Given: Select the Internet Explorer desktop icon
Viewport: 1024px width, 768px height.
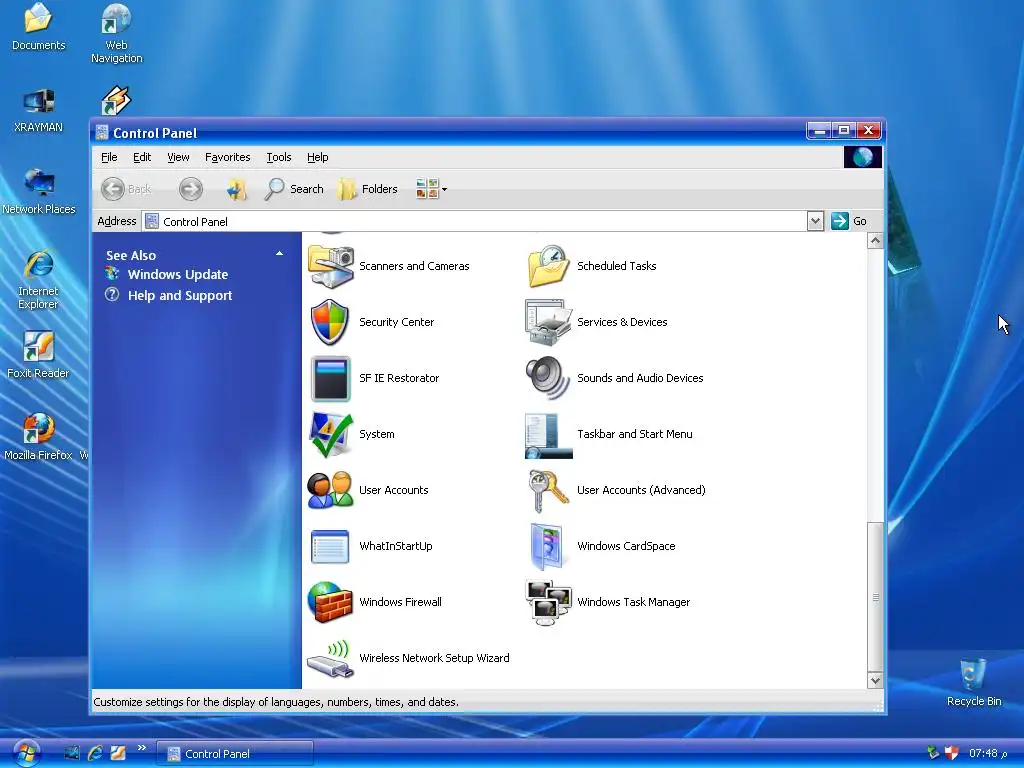Looking at the screenshot, I should 39,280.
